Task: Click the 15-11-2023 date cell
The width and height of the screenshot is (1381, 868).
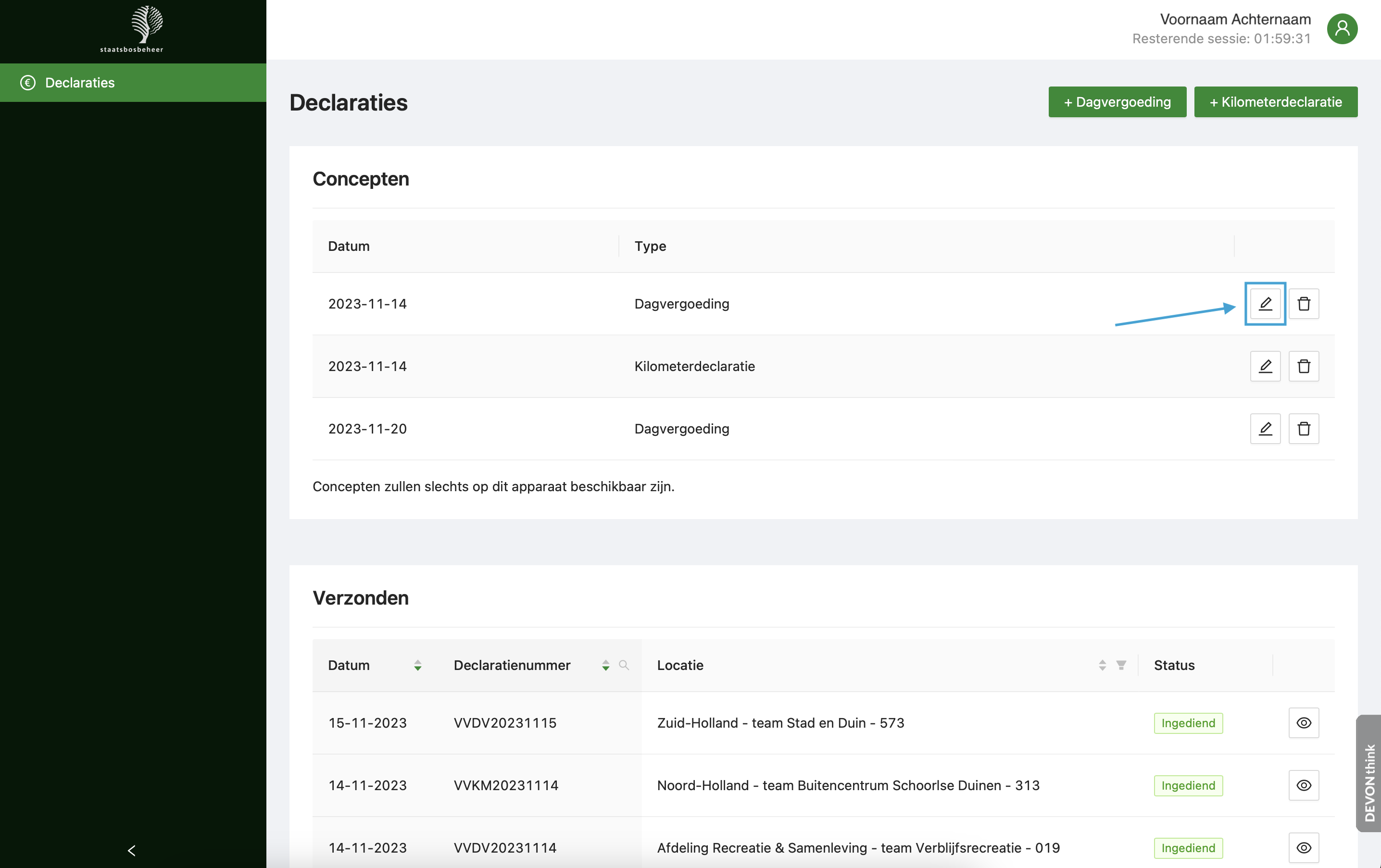Action: click(367, 722)
